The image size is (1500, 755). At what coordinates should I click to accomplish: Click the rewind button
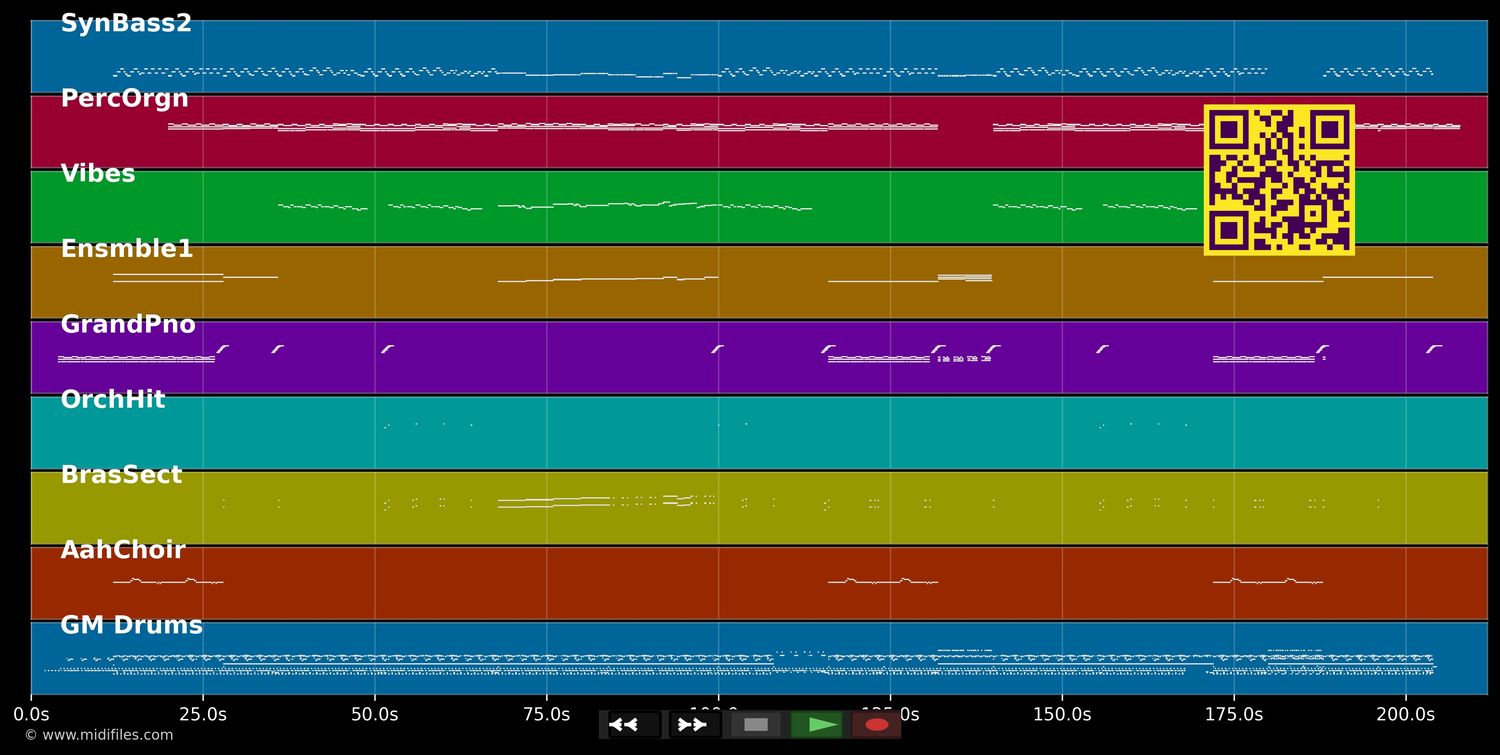click(x=634, y=725)
